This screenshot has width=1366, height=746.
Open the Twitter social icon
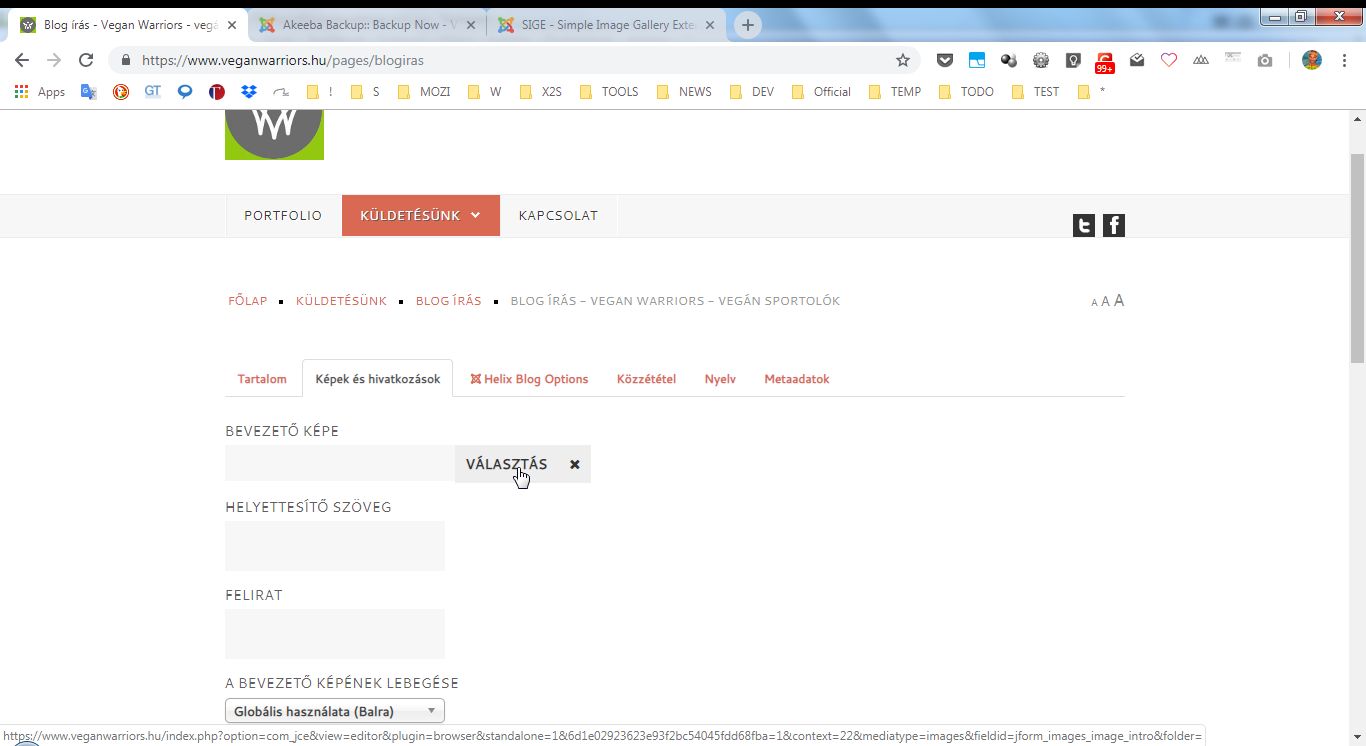point(1083,226)
